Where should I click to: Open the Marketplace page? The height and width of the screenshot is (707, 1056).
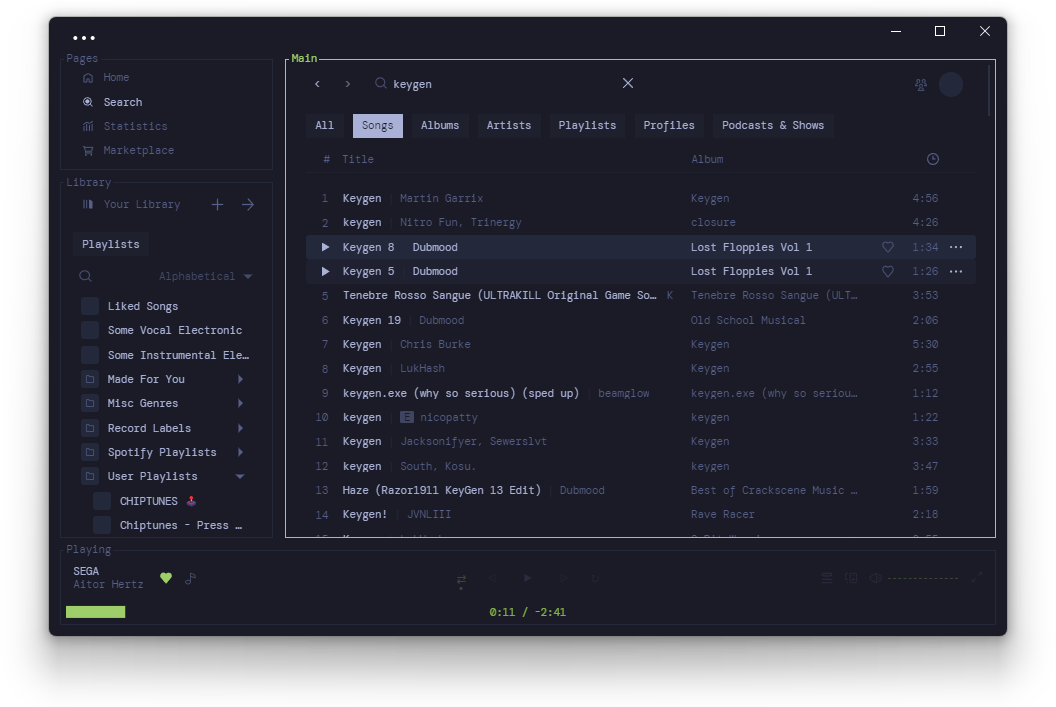(128, 151)
